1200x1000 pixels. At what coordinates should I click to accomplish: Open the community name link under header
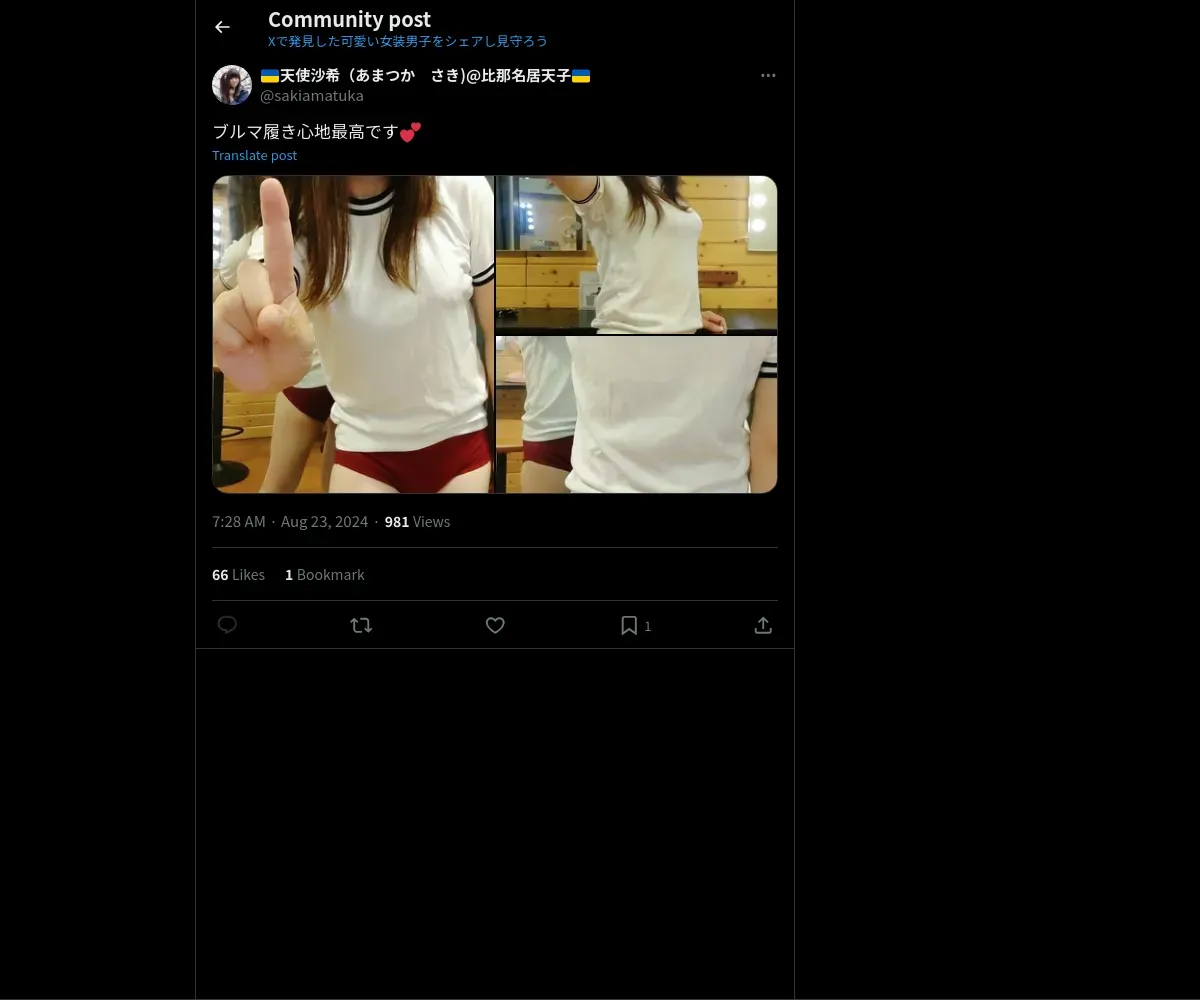(408, 41)
